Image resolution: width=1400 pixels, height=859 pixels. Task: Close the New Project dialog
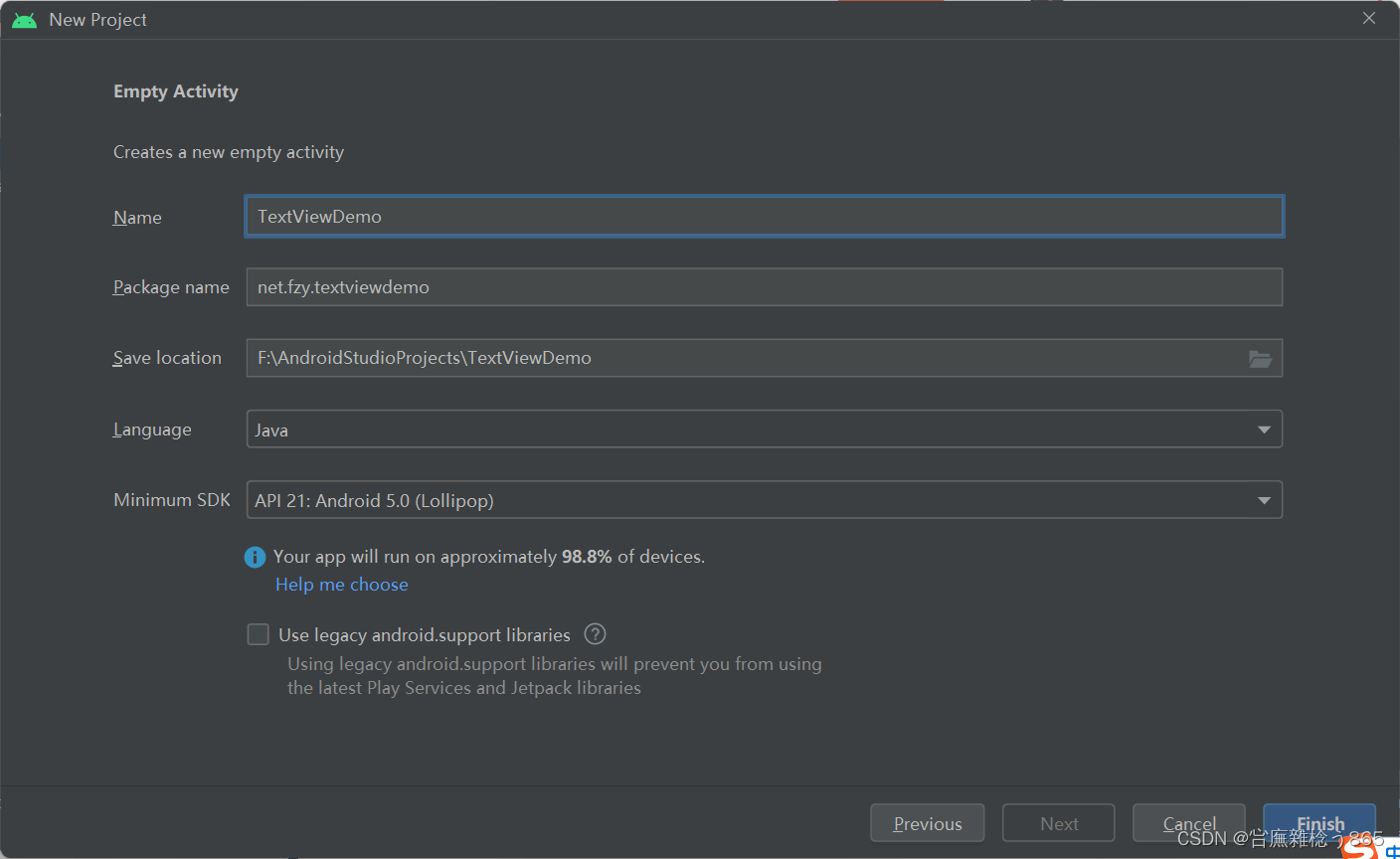click(1369, 19)
